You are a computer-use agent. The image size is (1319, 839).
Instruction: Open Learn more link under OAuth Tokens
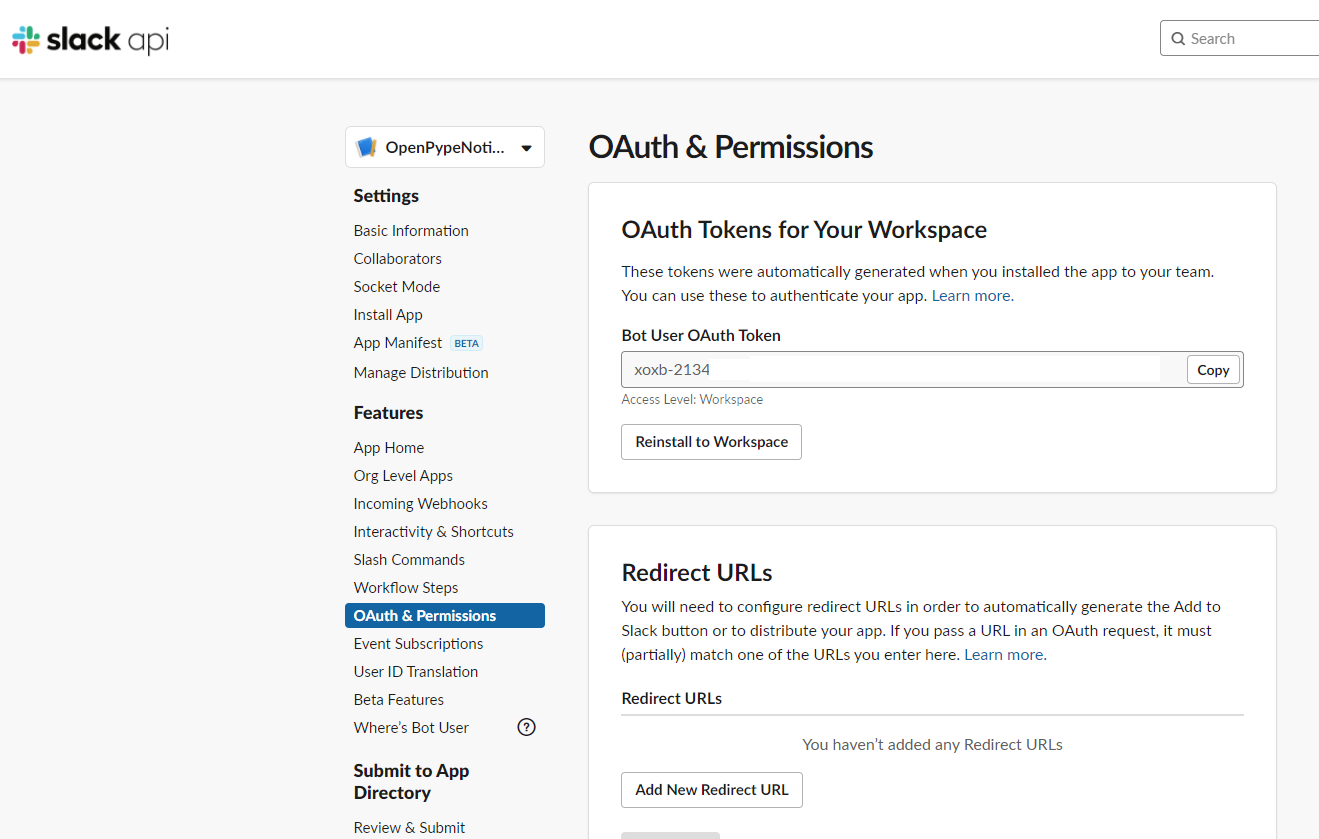(971, 296)
